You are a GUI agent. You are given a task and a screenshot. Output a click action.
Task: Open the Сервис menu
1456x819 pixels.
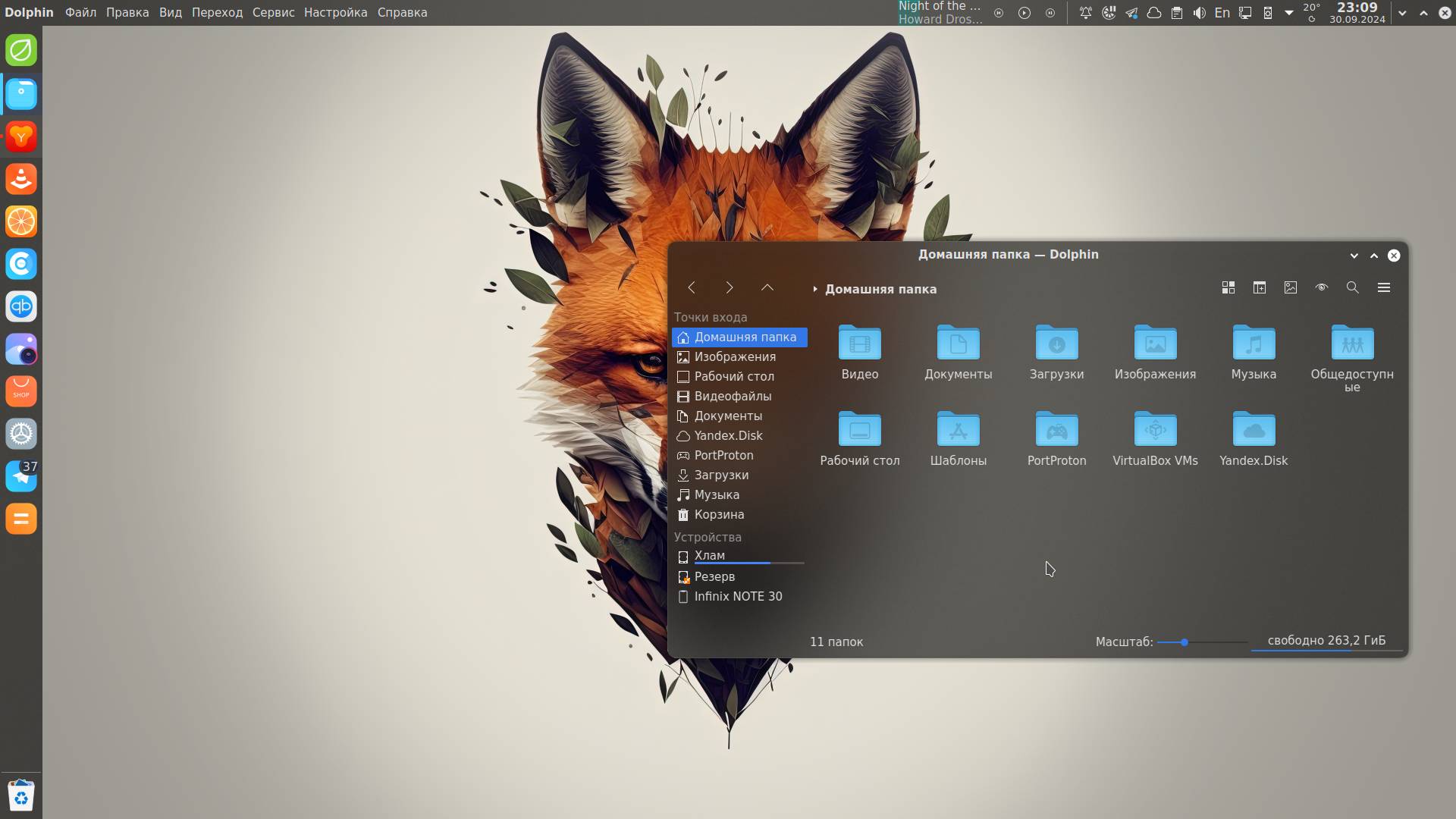pyautogui.click(x=273, y=12)
